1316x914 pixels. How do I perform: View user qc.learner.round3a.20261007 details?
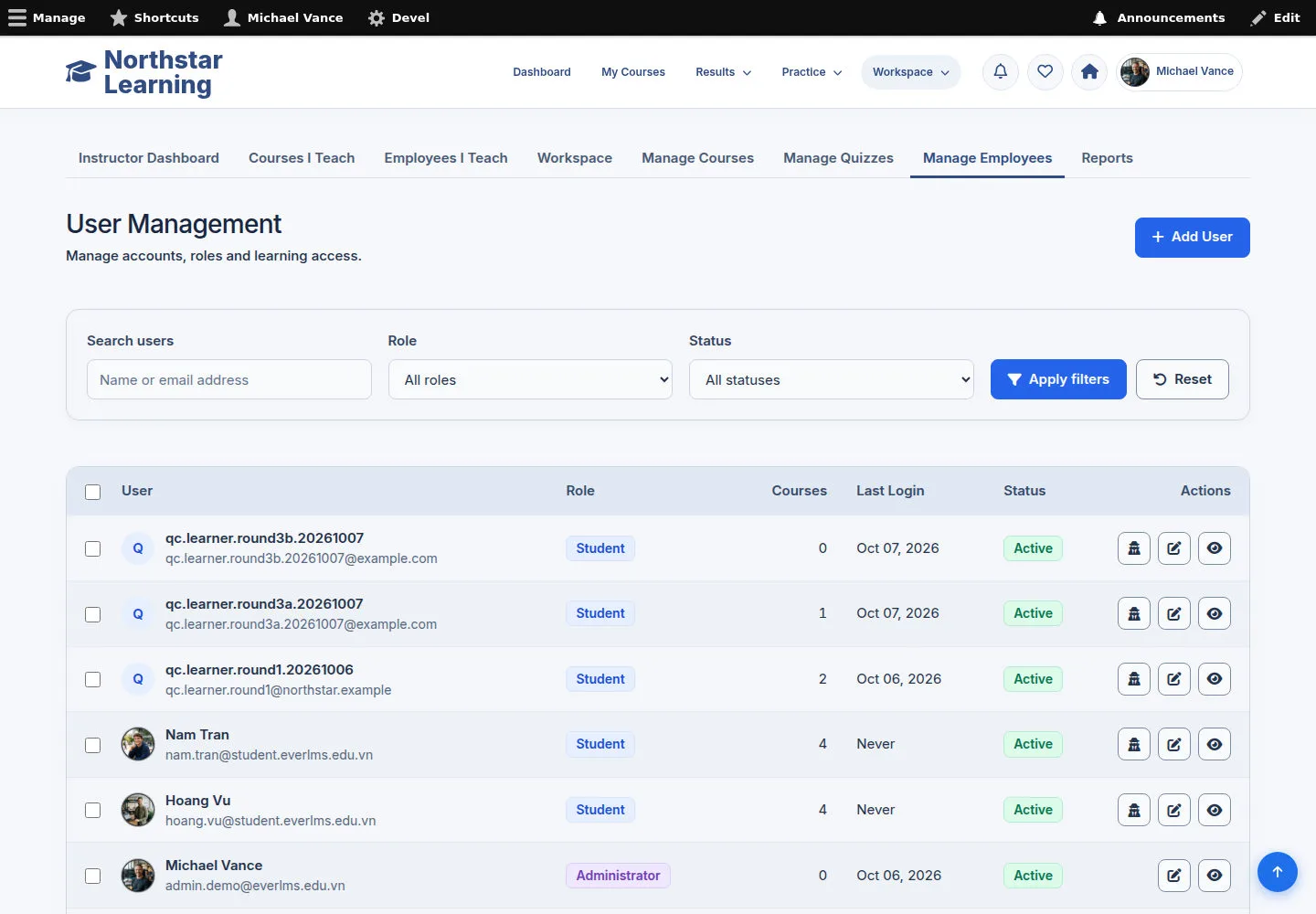[x=1215, y=613]
